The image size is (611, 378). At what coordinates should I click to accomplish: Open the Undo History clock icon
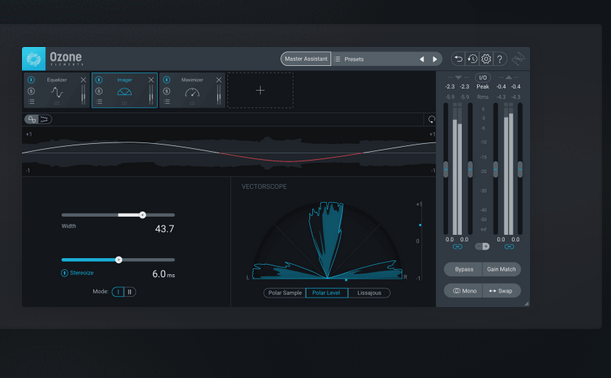click(x=472, y=59)
